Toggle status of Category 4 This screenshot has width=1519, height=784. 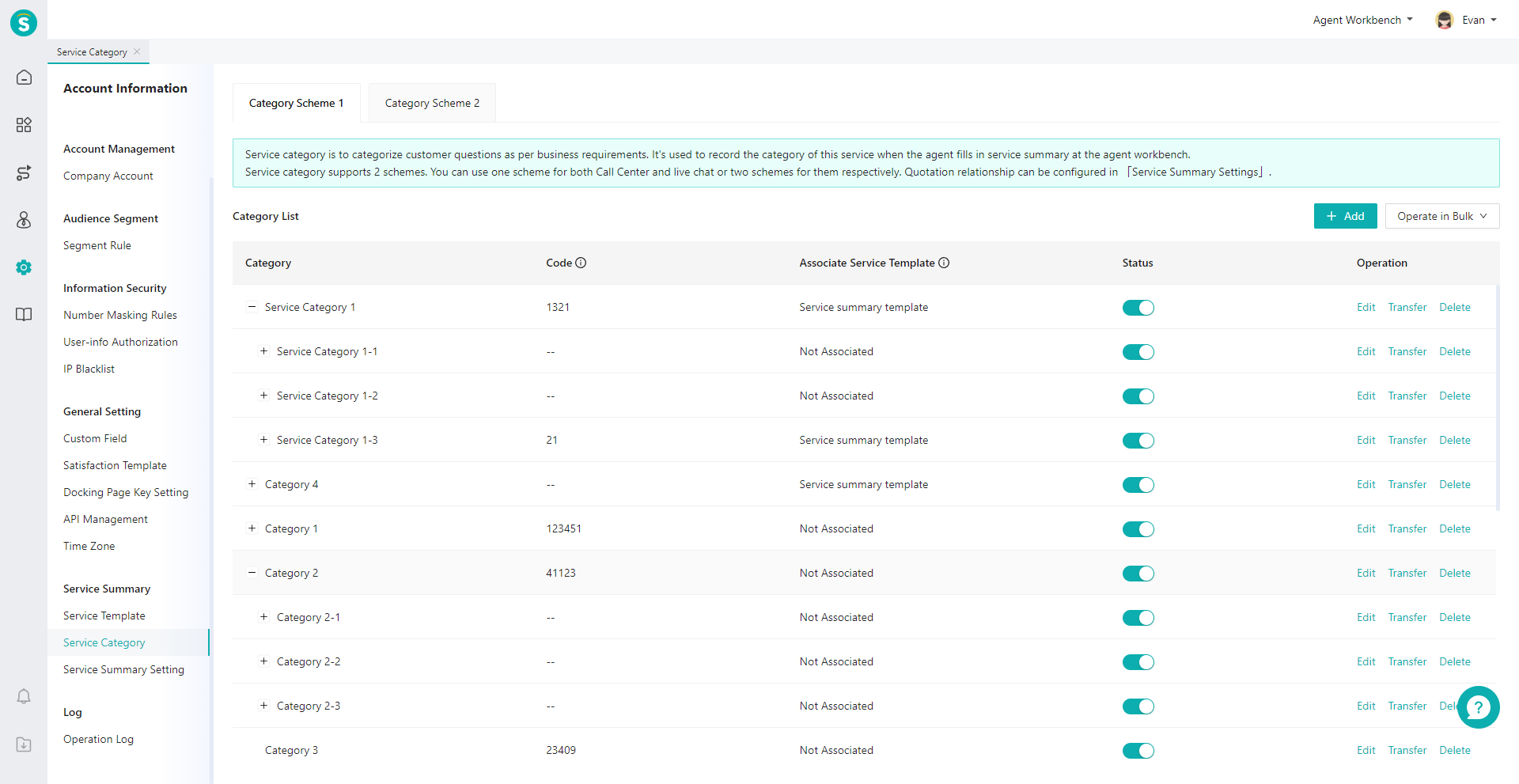(x=1138, y=485)
